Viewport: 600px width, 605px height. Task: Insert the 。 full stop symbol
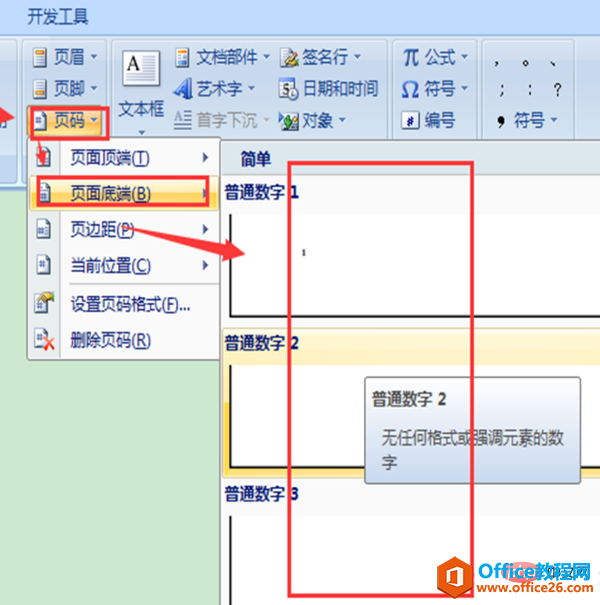(525, 63)
